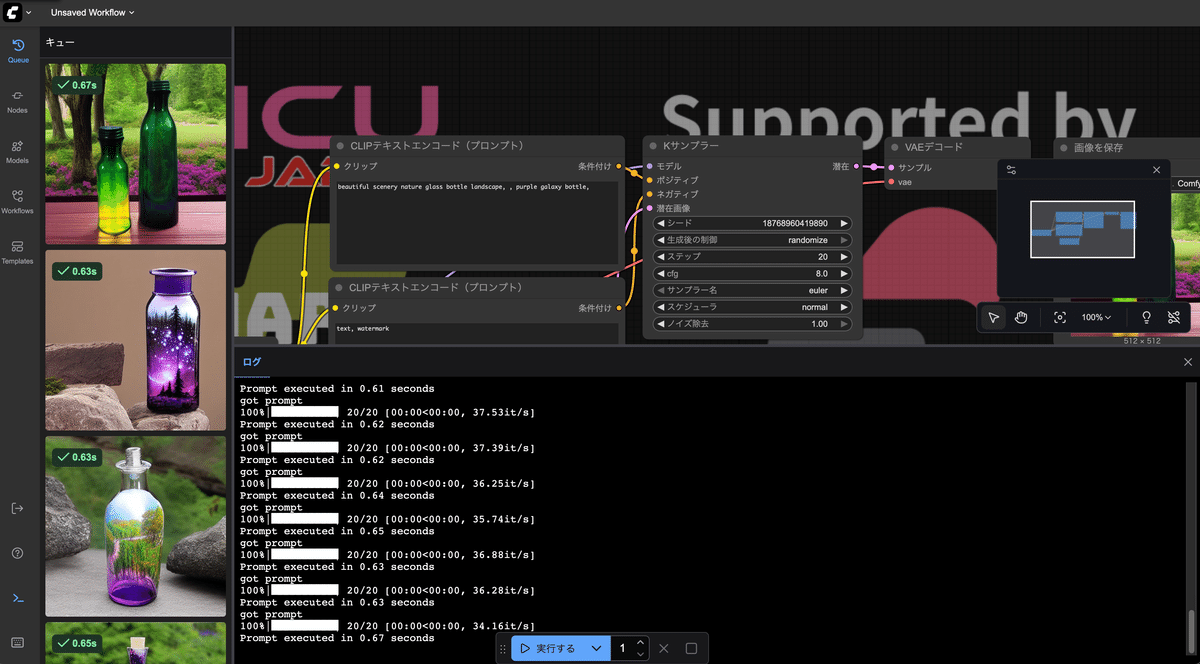Open the Templates sidebar panel
Viewport: 1200px width, 664px height.
(18, 252)
